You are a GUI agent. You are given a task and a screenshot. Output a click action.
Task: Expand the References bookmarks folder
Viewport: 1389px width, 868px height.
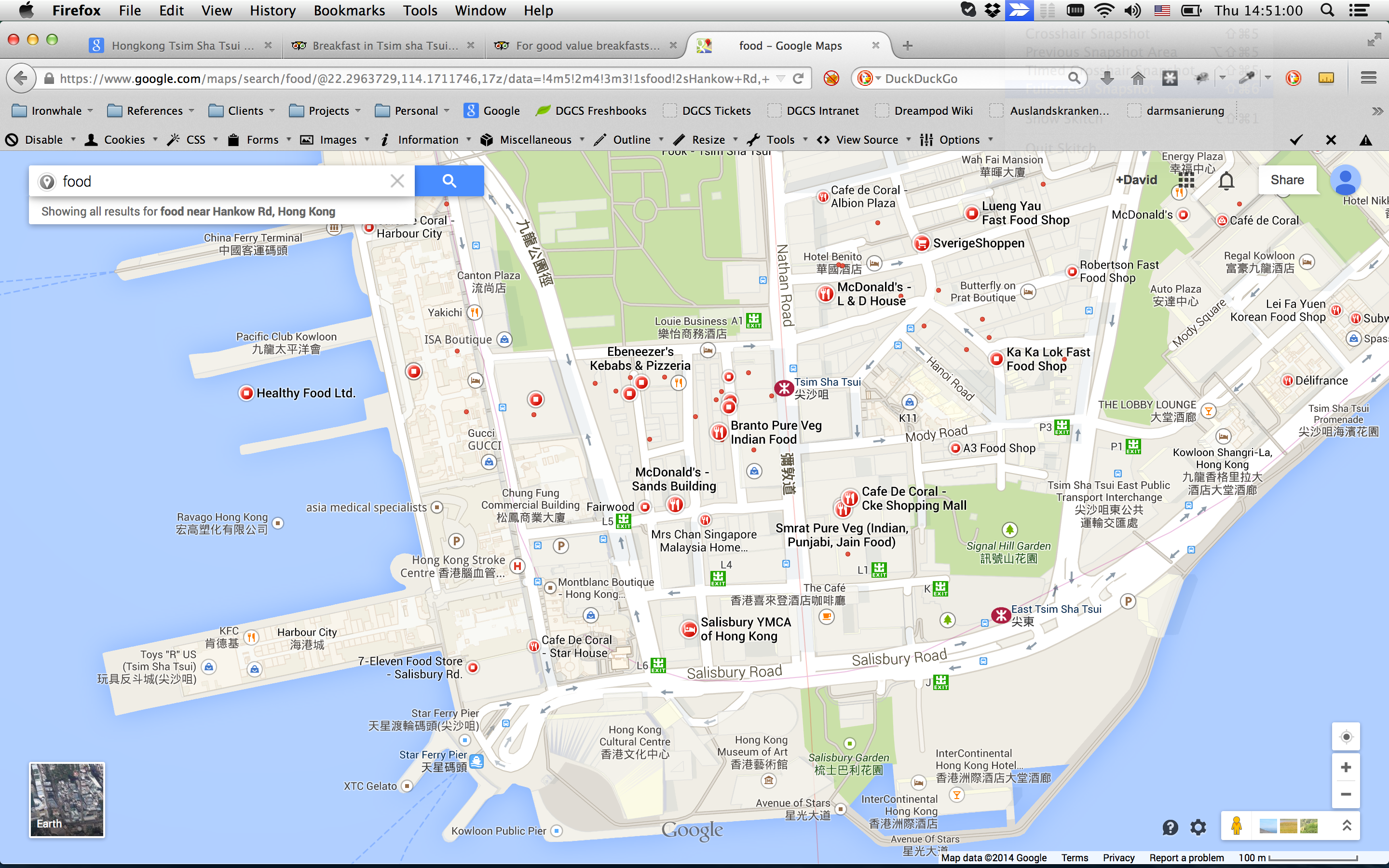point(151,111)
